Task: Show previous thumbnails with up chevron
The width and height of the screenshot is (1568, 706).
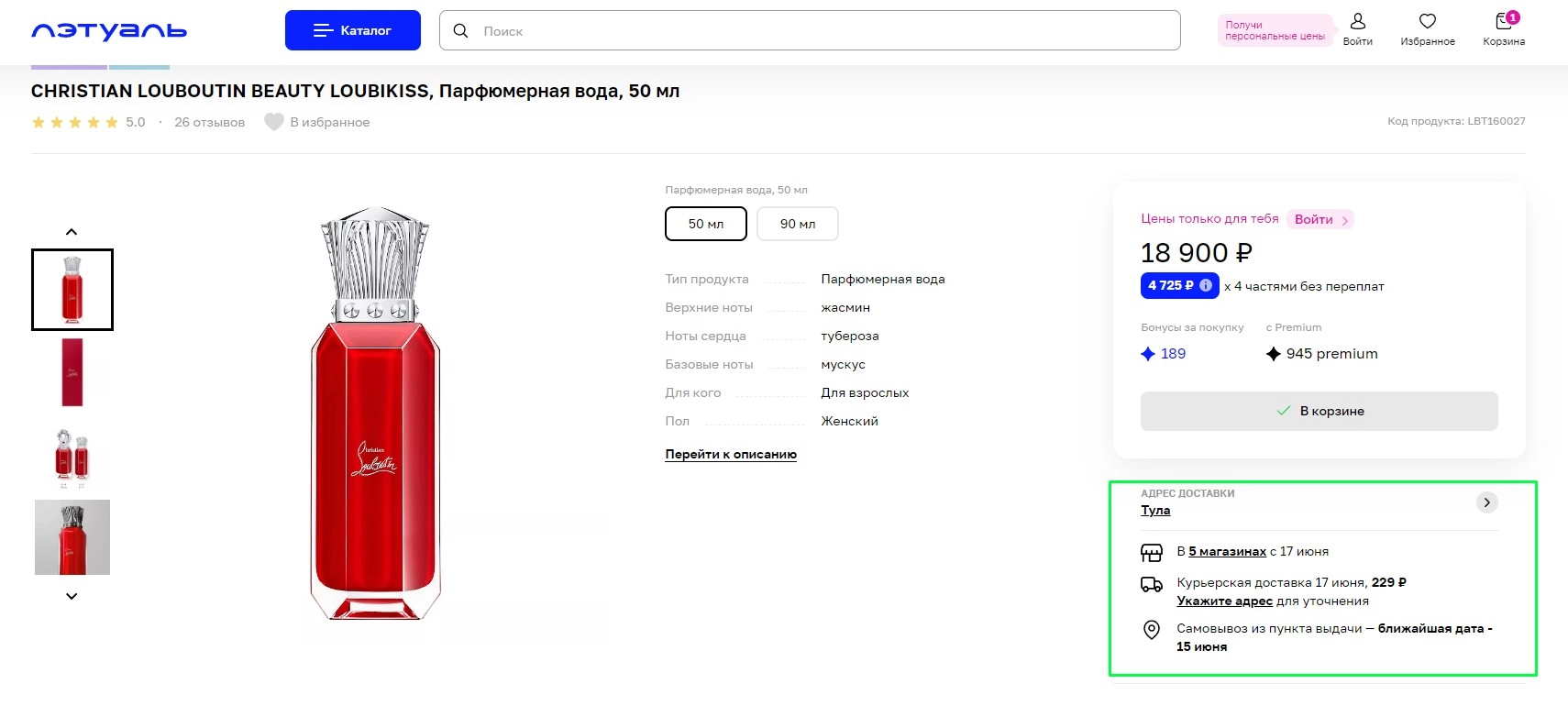Action: point(72,232)
